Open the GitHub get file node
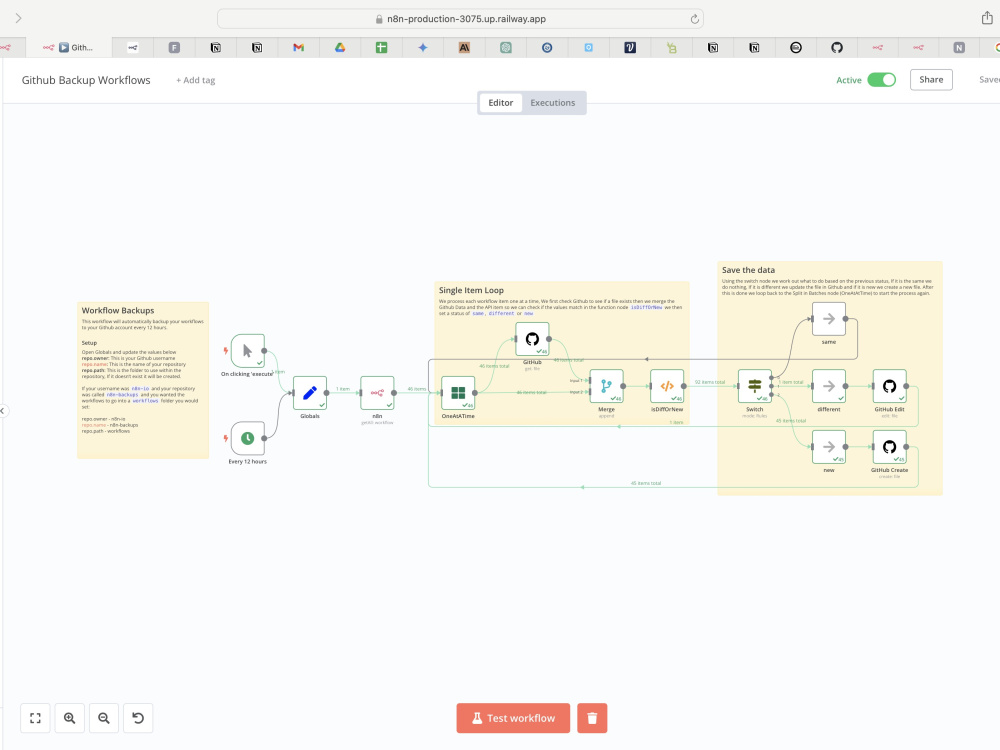Viewport: 1000px width, 750px height. coord(532,339)
